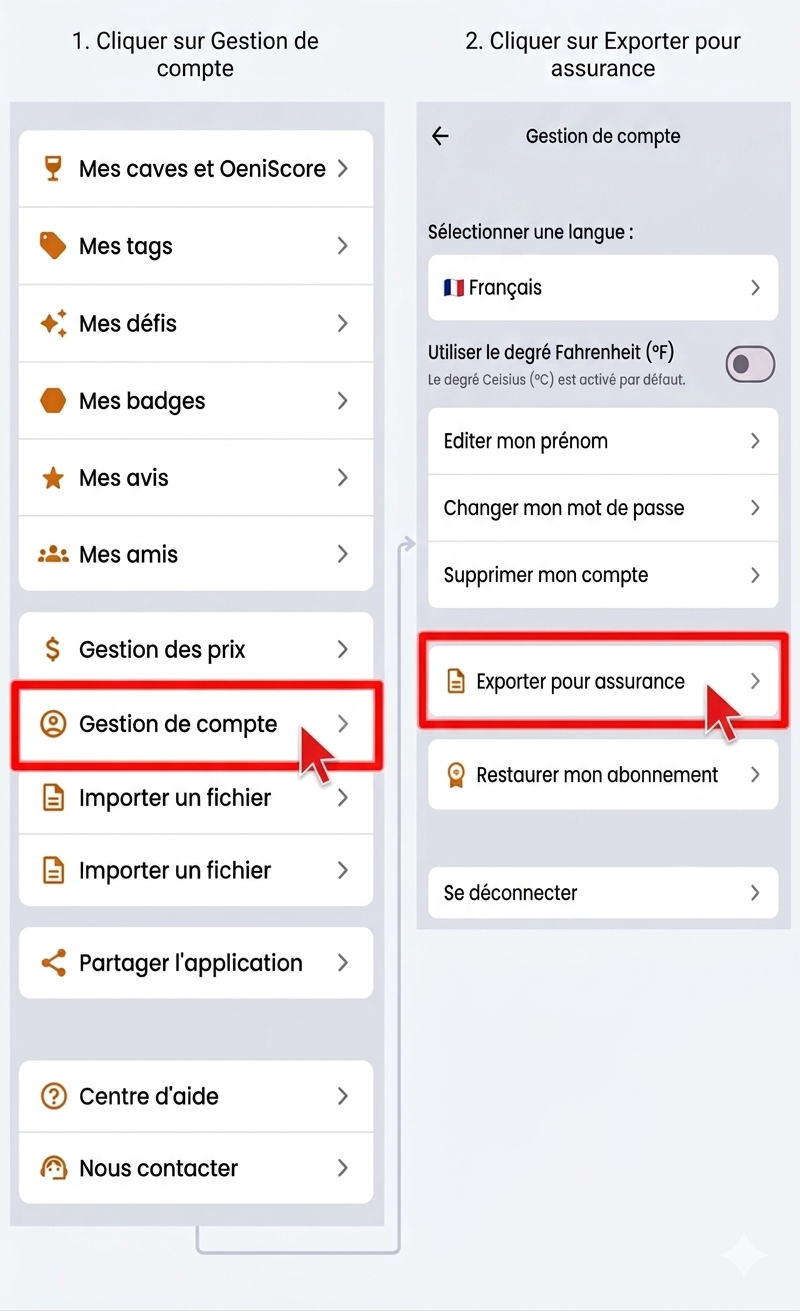Click the back arrow on Gestion de compte
Viewport: 800px width, 1311px height.
(x=440, y=136)
